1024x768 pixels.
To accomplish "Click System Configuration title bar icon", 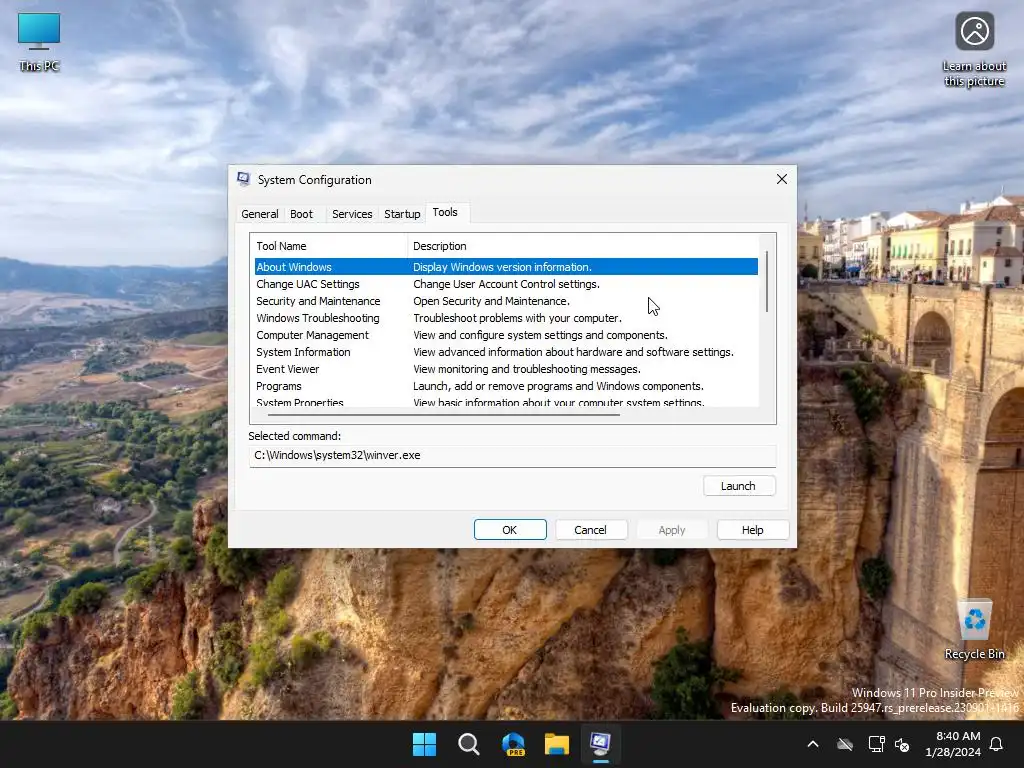I will (x=244, y=179).
